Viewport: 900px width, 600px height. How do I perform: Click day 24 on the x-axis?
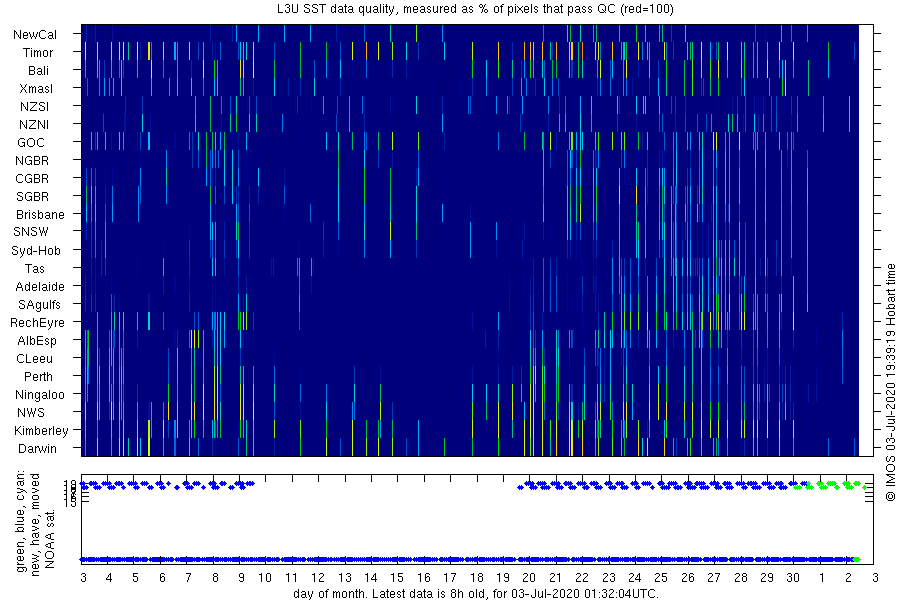click(x=634, y=578)
